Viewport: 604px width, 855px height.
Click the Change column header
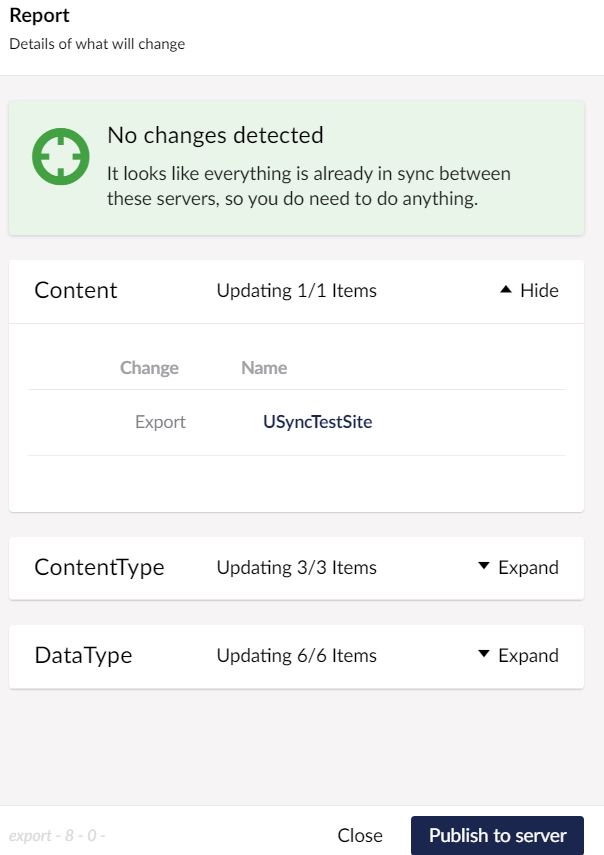pyautogui.click(x=149, y=368)
